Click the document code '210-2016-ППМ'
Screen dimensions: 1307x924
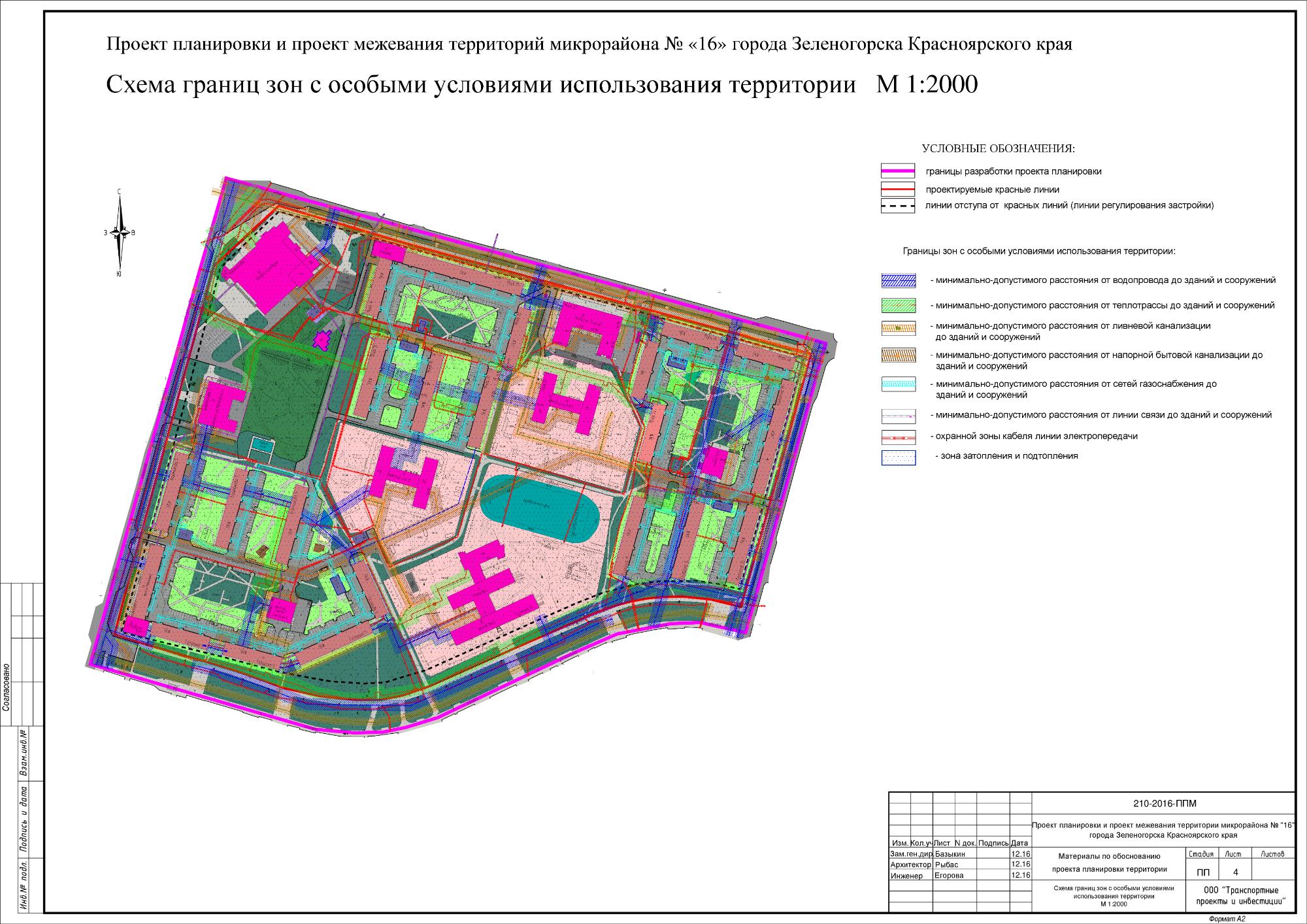[x=1165, y=804]
